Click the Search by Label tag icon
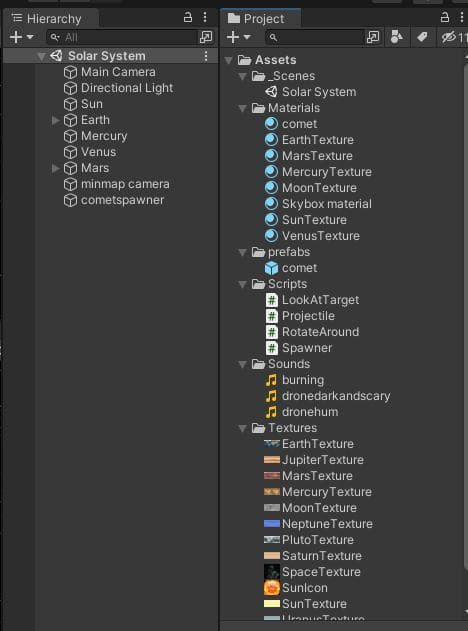 tap(422, 37)
